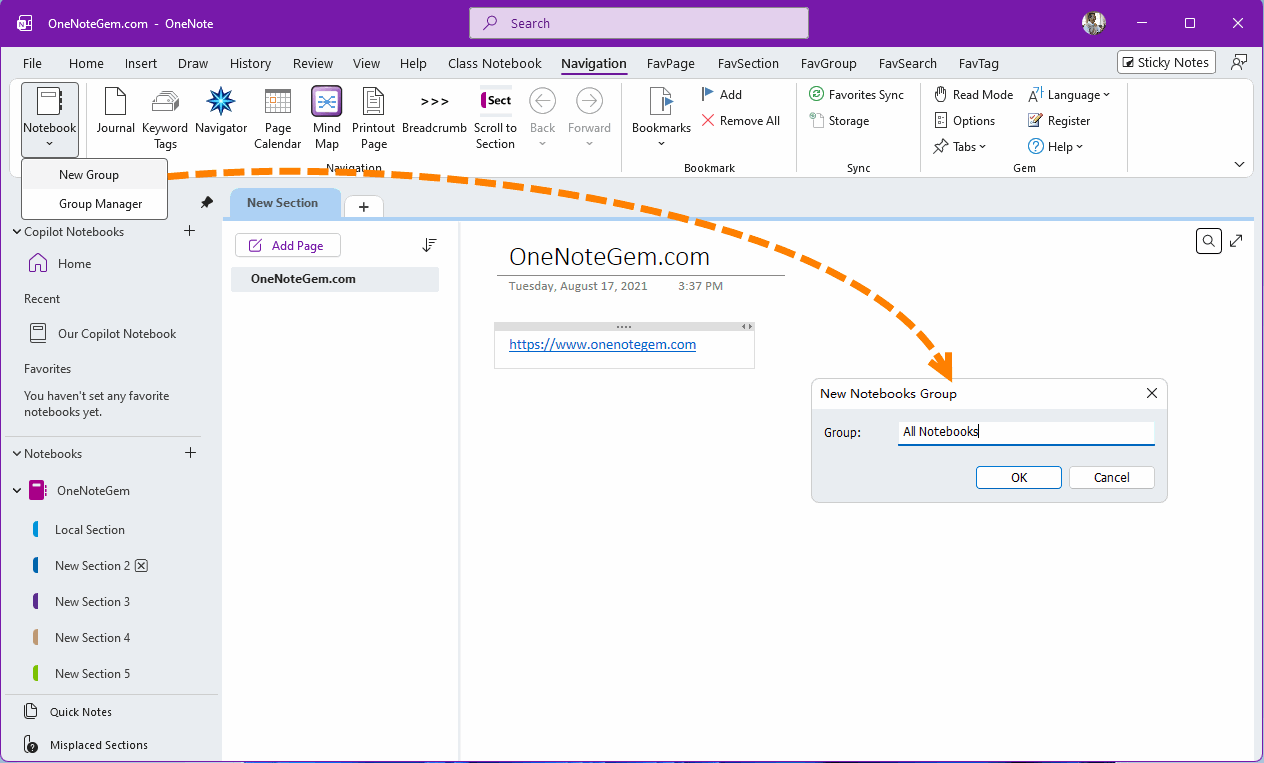
Task: Add a new Copilot notebook
Action: 190,231
